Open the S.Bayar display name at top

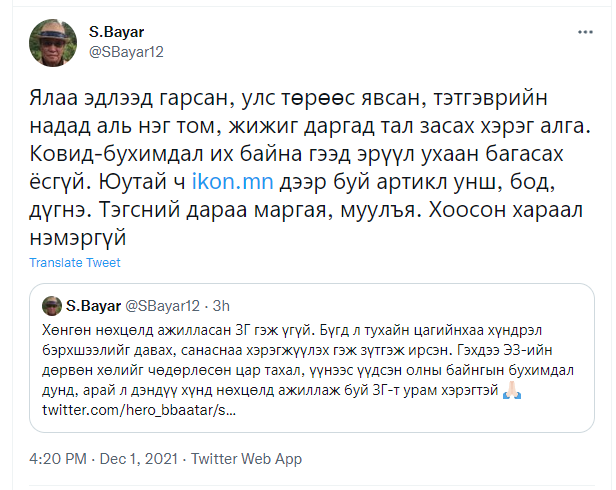pyautogui.click(x=117, y=32)
